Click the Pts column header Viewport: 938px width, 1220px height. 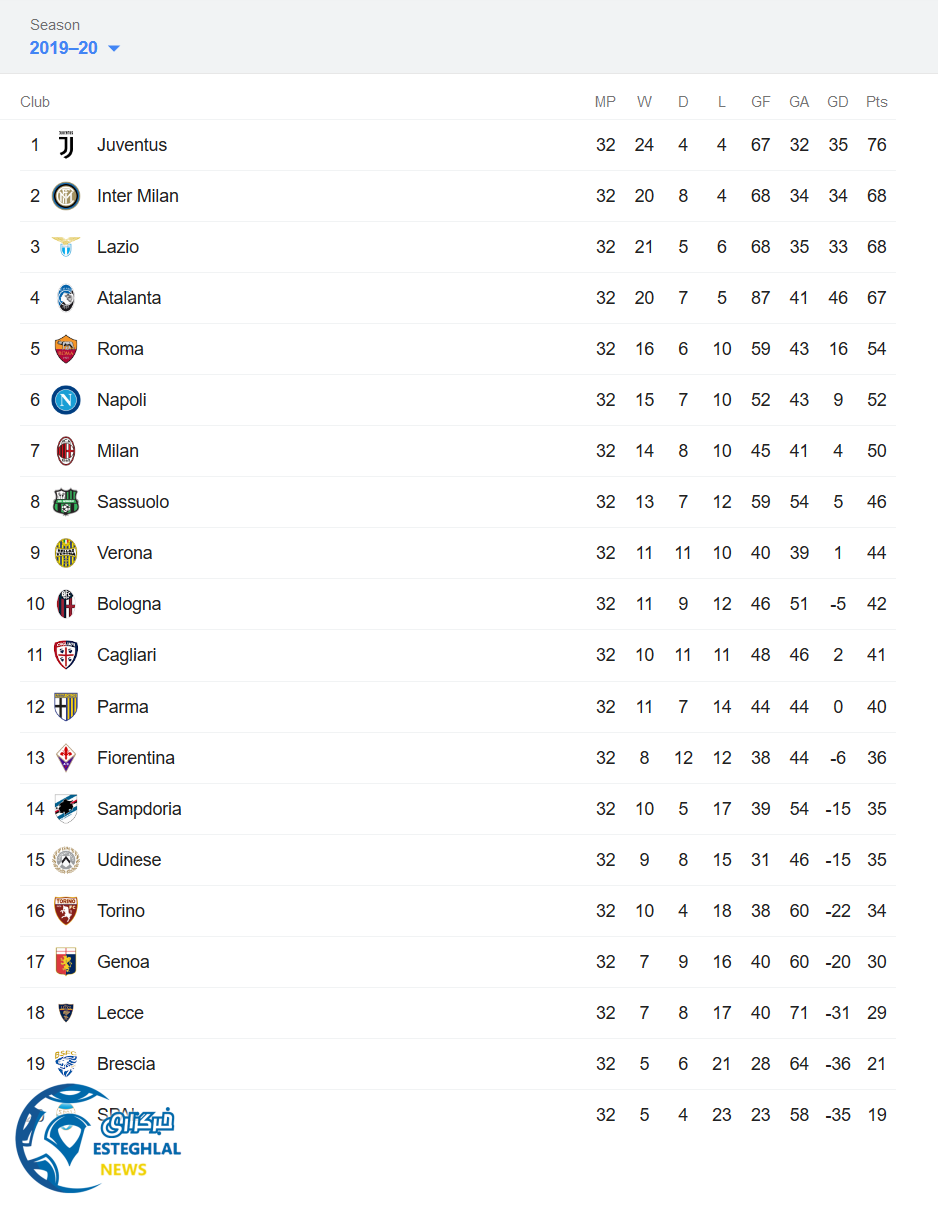click(877, 102)
